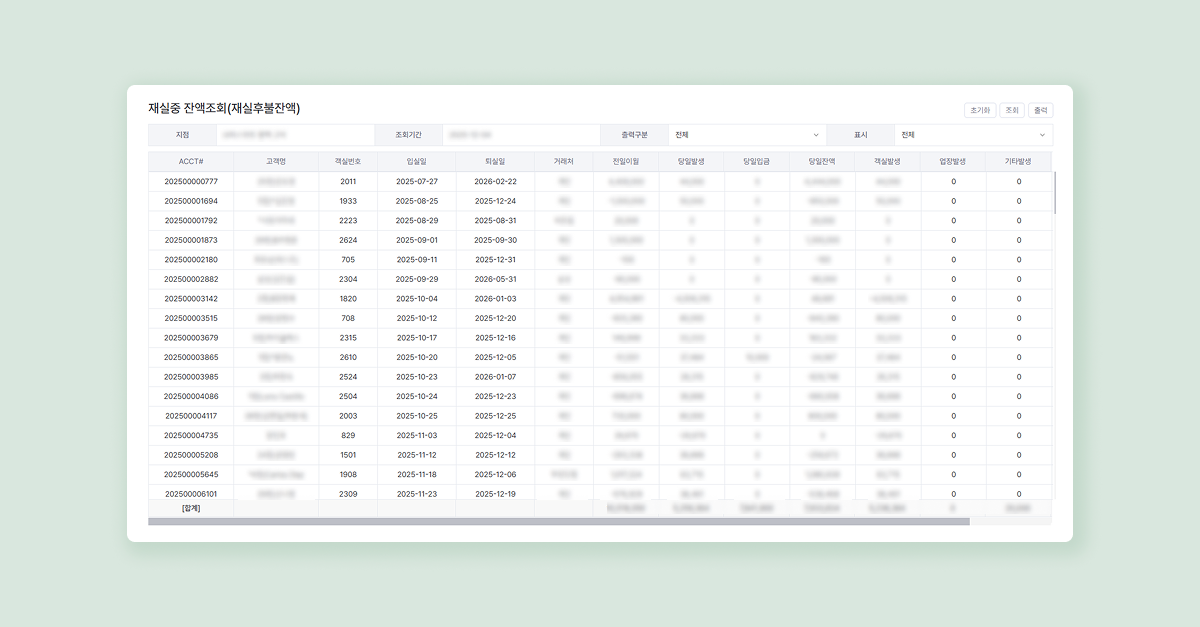
Task: Click the 퇴실일 column header
Action: point(495,162)
